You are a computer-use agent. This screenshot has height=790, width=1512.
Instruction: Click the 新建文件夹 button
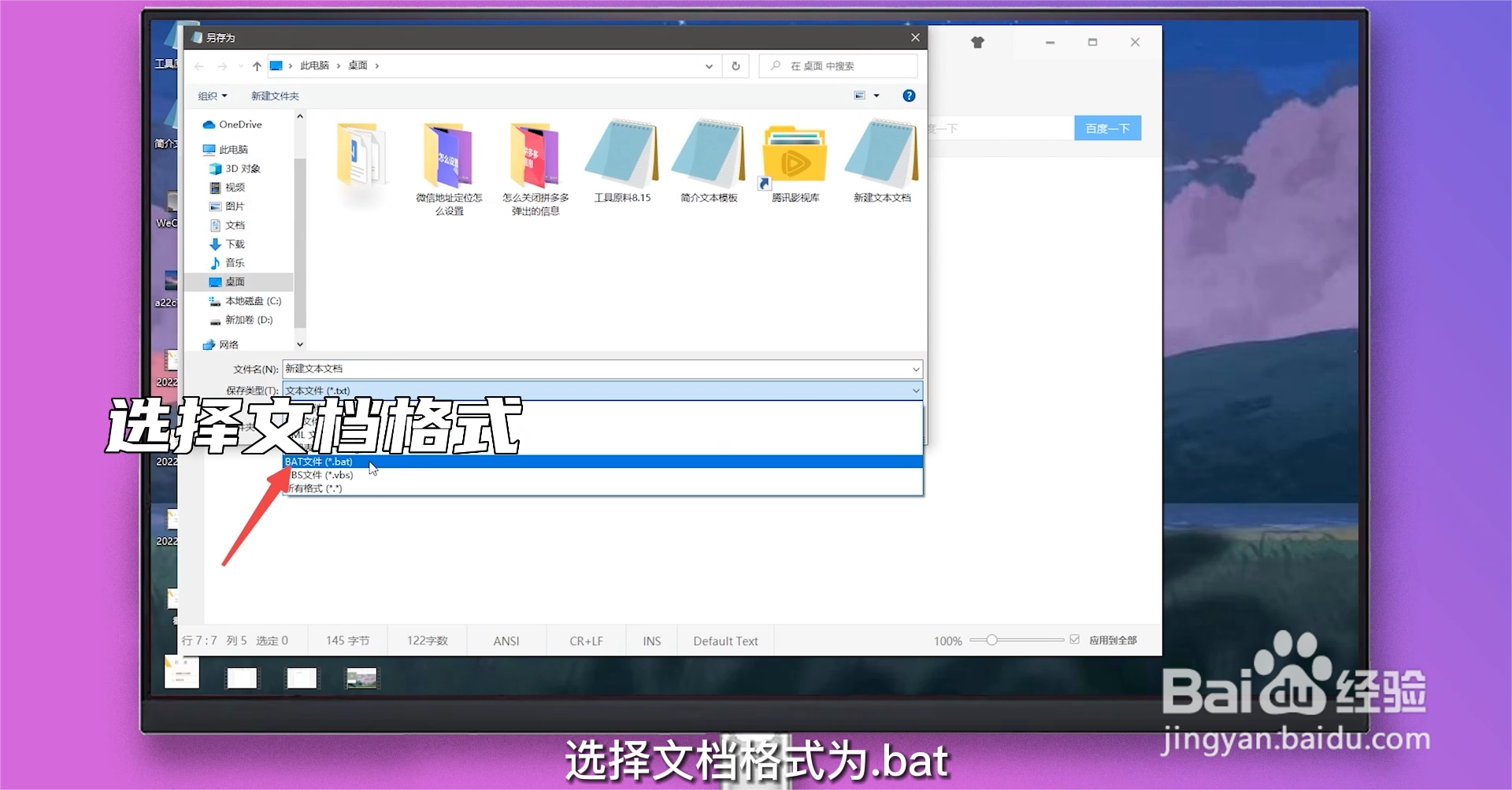coord(274,95)
